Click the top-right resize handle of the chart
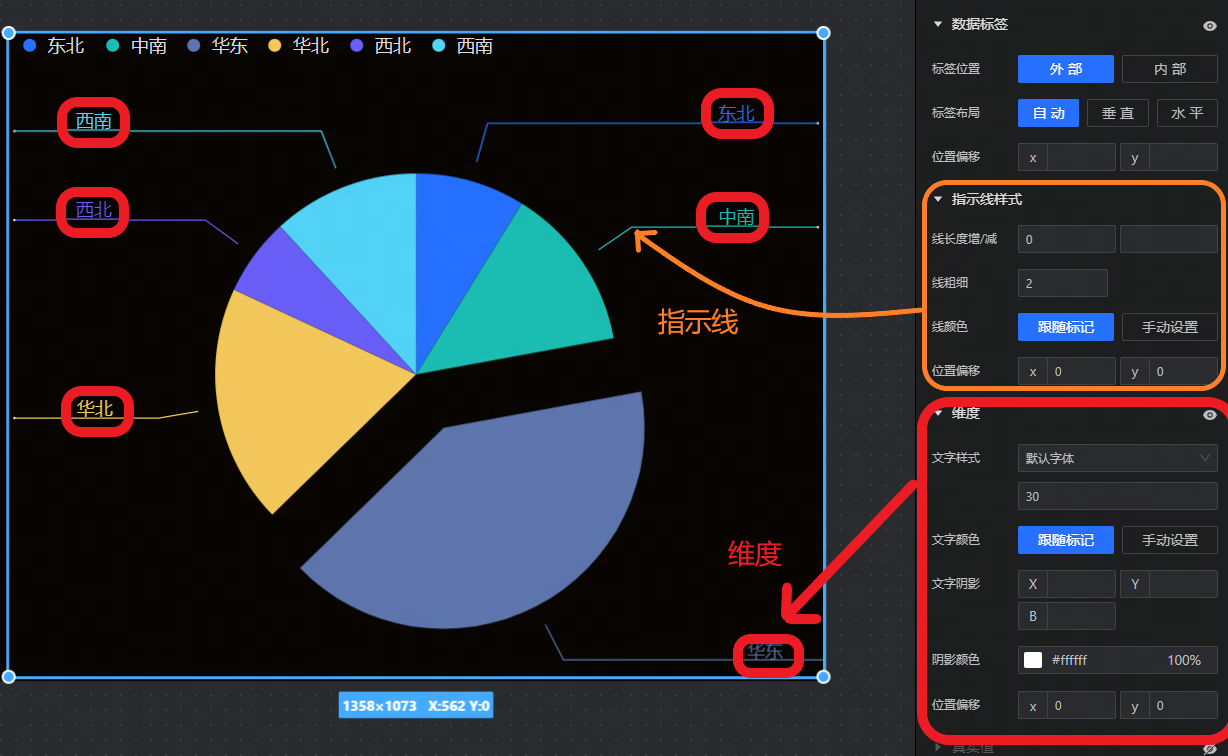The height and width of the screenshot is (756, 1228). pyautogui.click(x=823, y=33)
